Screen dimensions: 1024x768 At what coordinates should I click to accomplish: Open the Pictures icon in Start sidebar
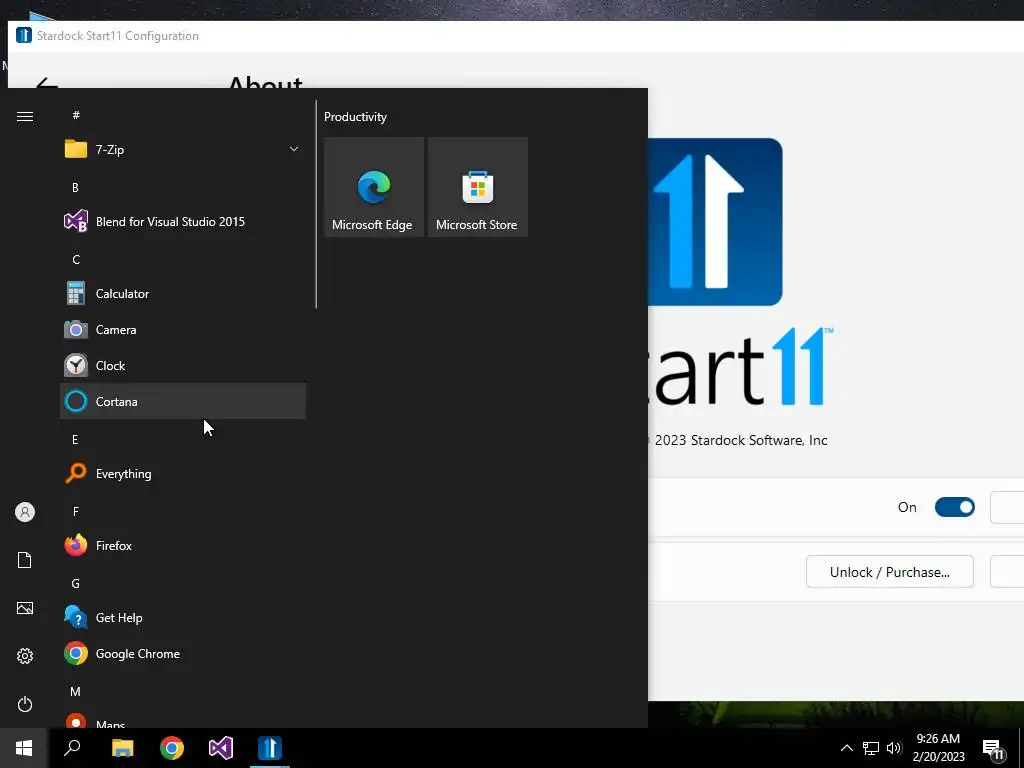25,608
